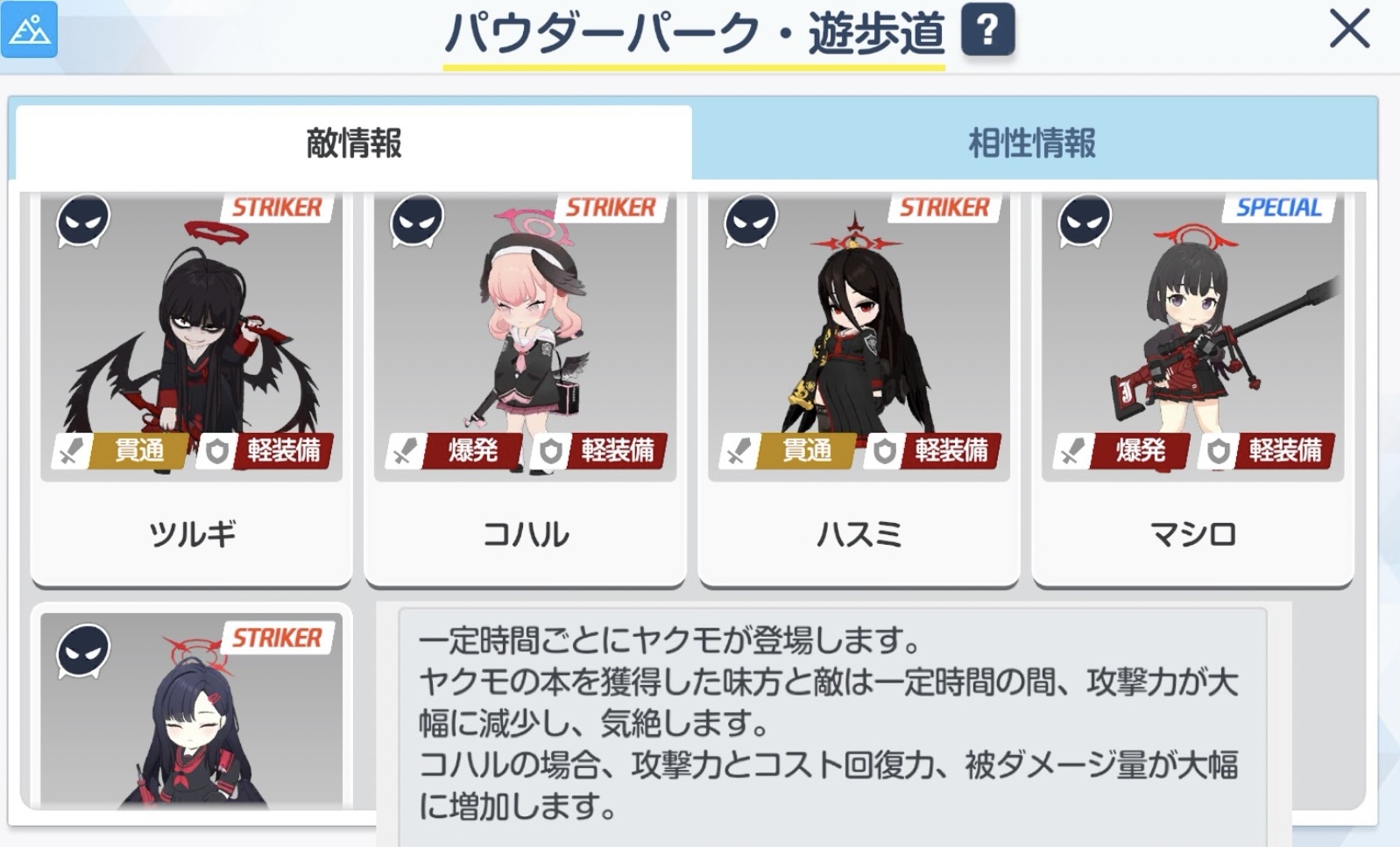Click the mountain terrain icon at top-left
1400x847 pixels.
pos(29,29)
